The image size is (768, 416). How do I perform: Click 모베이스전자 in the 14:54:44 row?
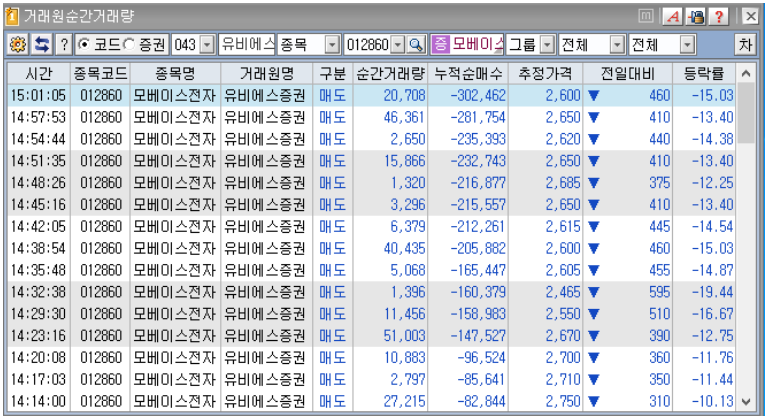point(174,139)
